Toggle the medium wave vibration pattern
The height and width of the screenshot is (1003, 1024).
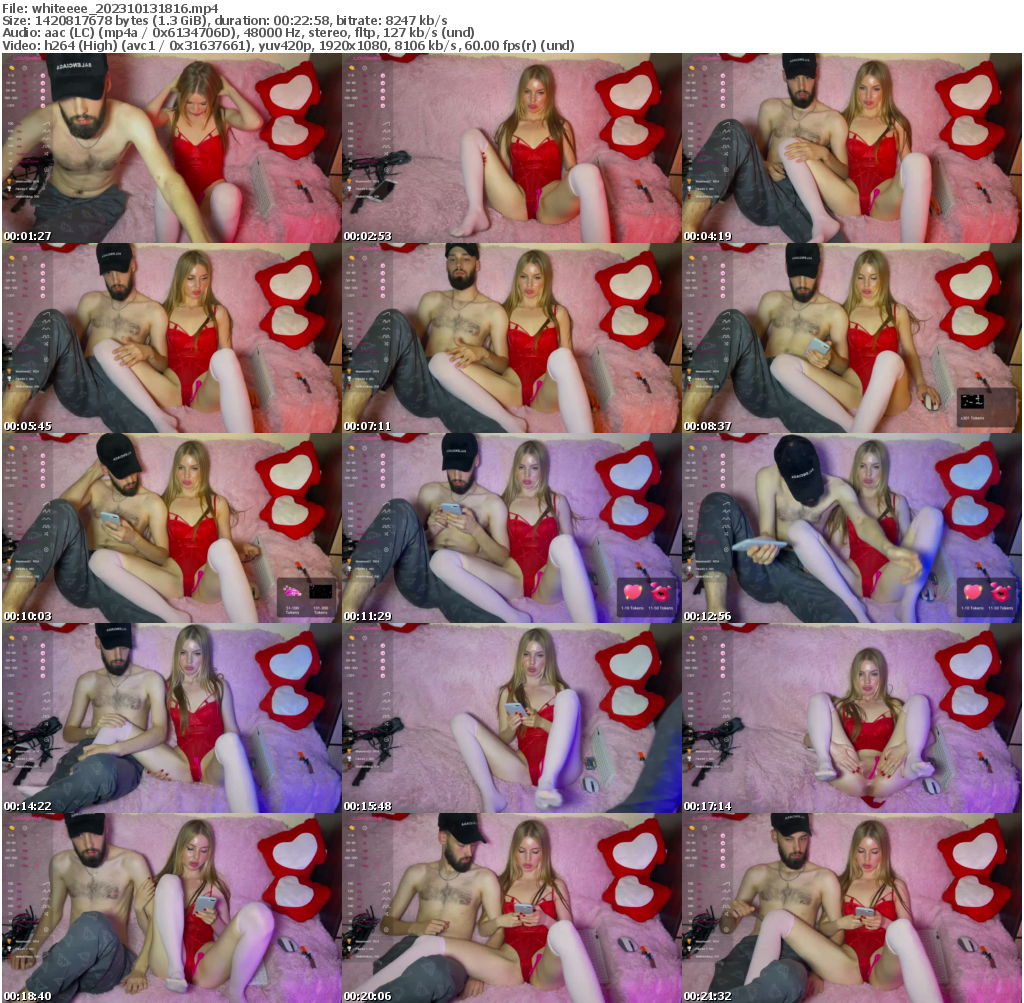coord(46,131)
